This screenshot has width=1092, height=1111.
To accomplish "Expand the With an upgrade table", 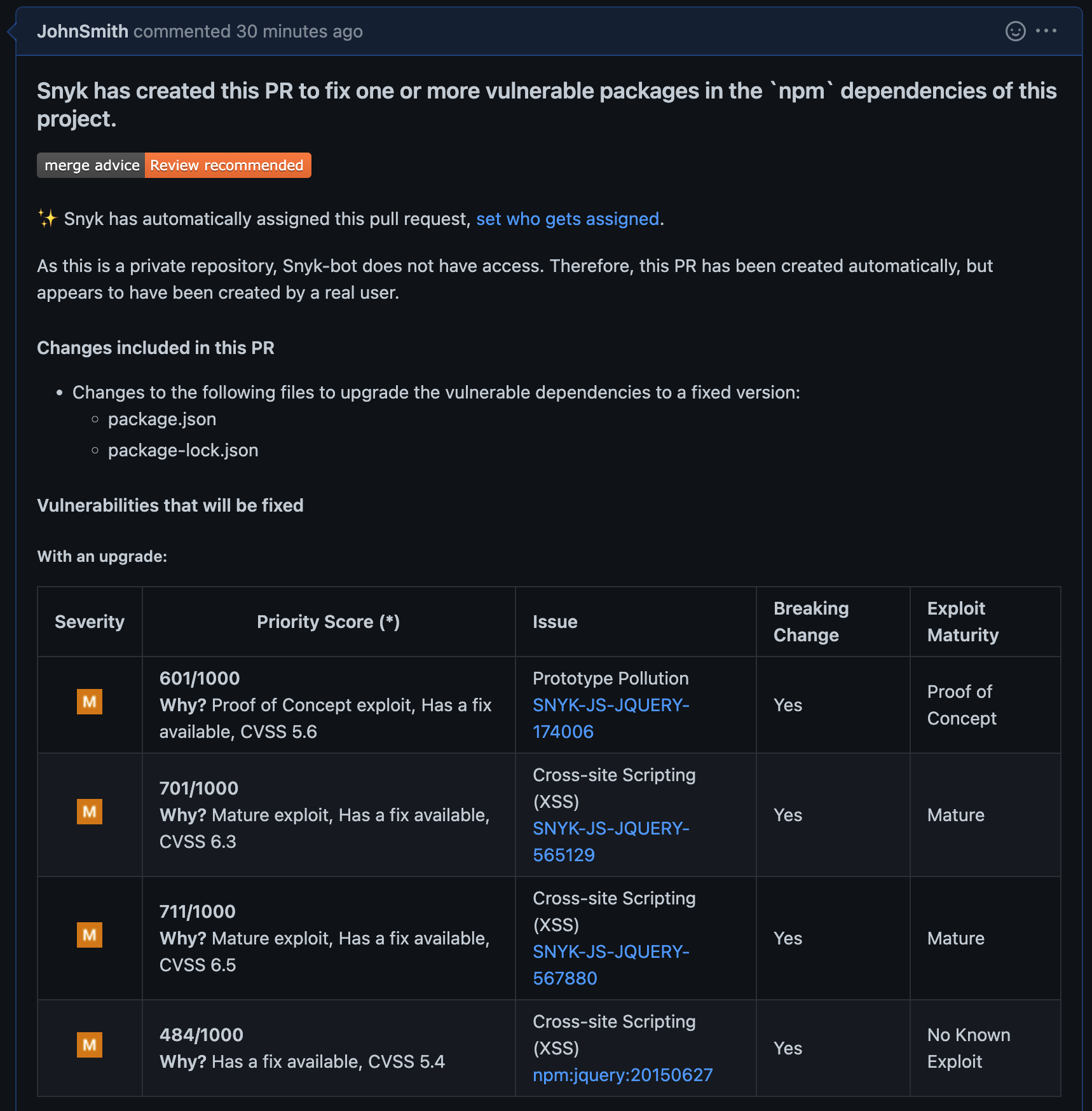I will click(102, 556).
